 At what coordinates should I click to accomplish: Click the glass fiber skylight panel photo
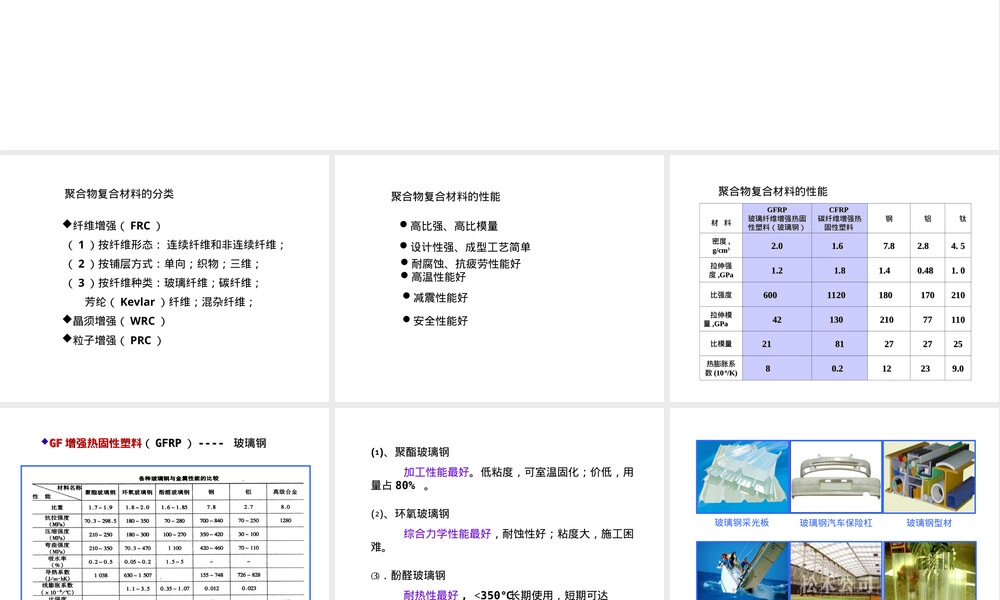[743, 476]
